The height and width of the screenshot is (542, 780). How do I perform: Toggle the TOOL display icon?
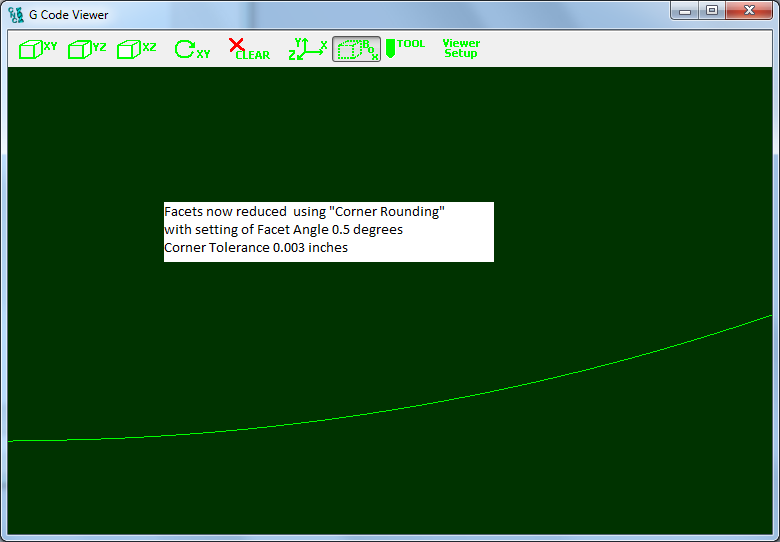click(x=405, y=47)
